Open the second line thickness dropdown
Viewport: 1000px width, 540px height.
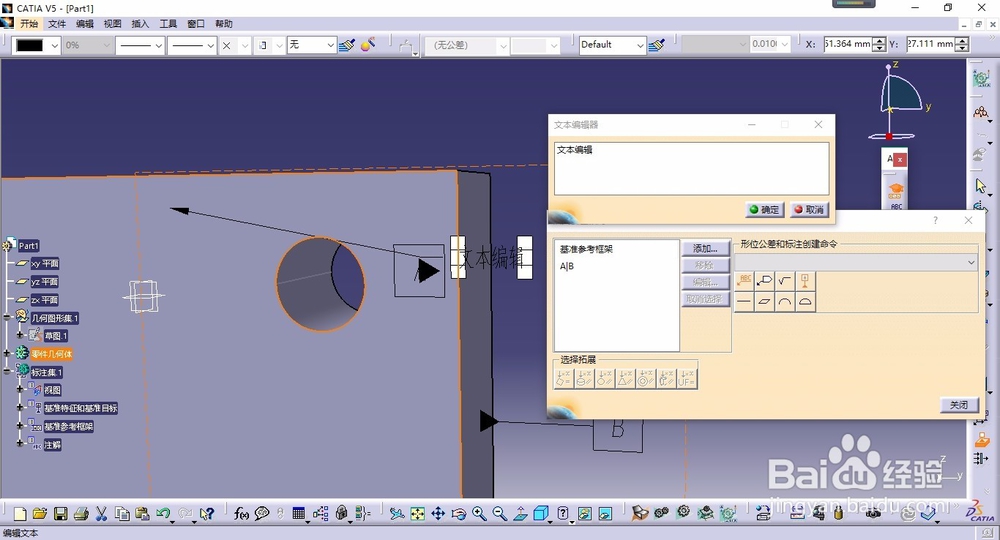click(210, 46)
